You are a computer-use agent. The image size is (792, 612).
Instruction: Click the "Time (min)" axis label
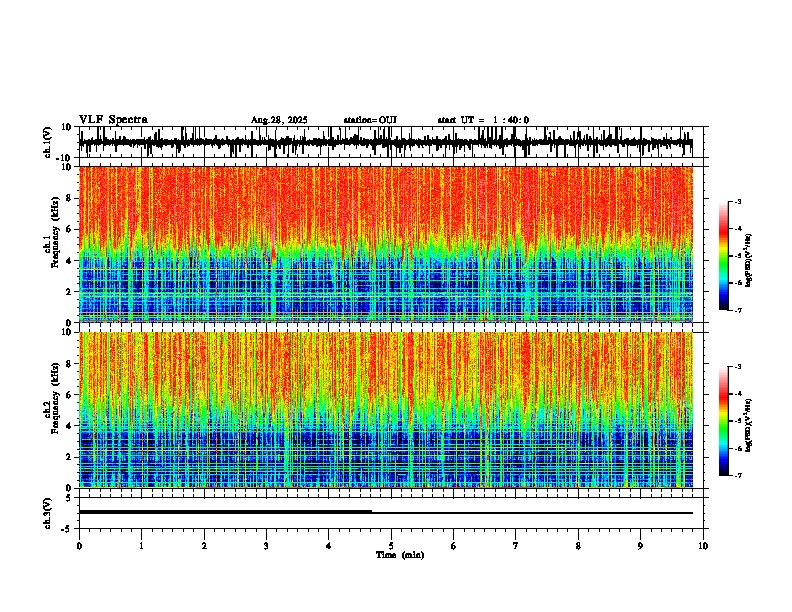[x=400, y=555]
